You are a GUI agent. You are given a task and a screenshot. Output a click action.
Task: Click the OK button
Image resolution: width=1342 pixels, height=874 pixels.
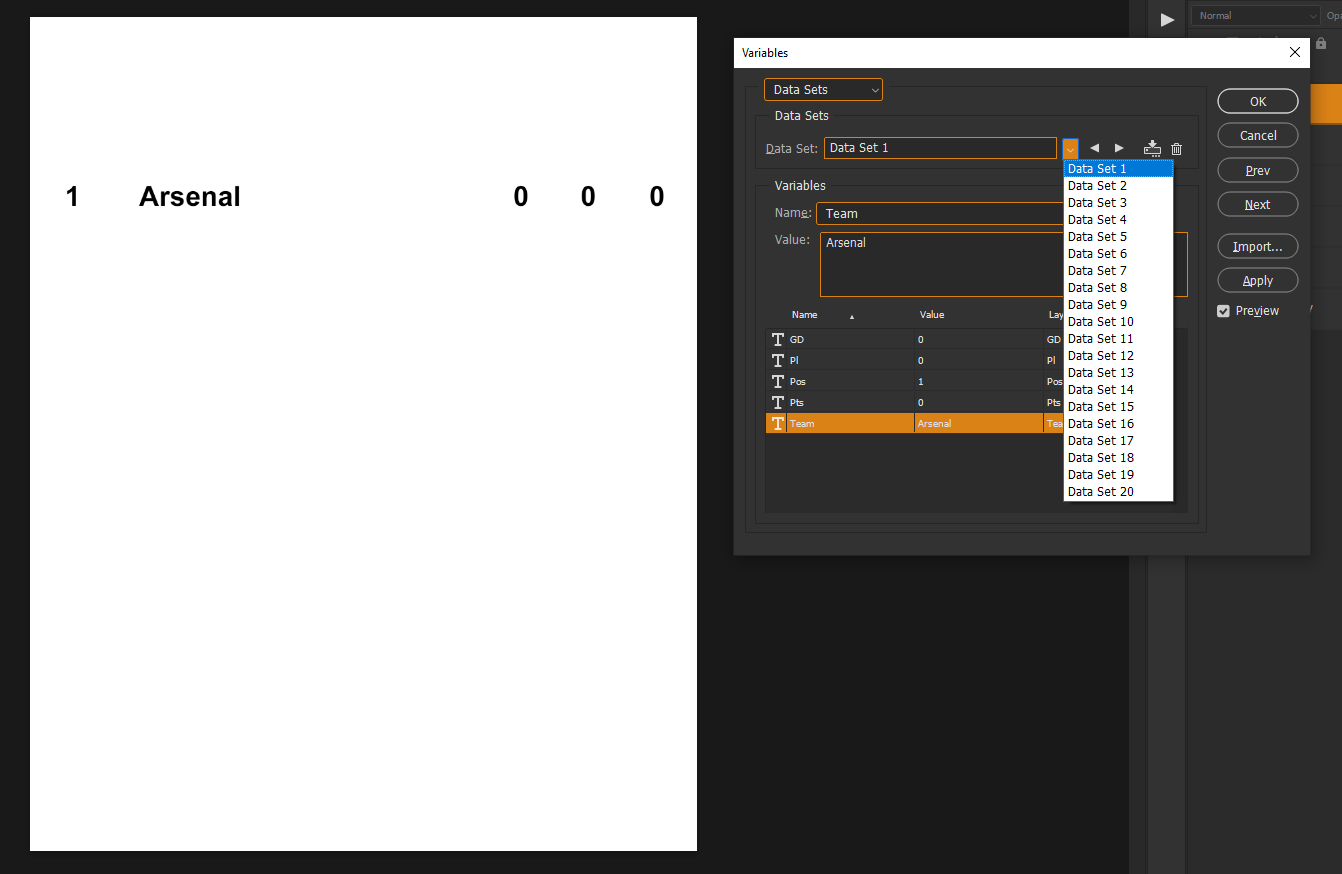1258,101
